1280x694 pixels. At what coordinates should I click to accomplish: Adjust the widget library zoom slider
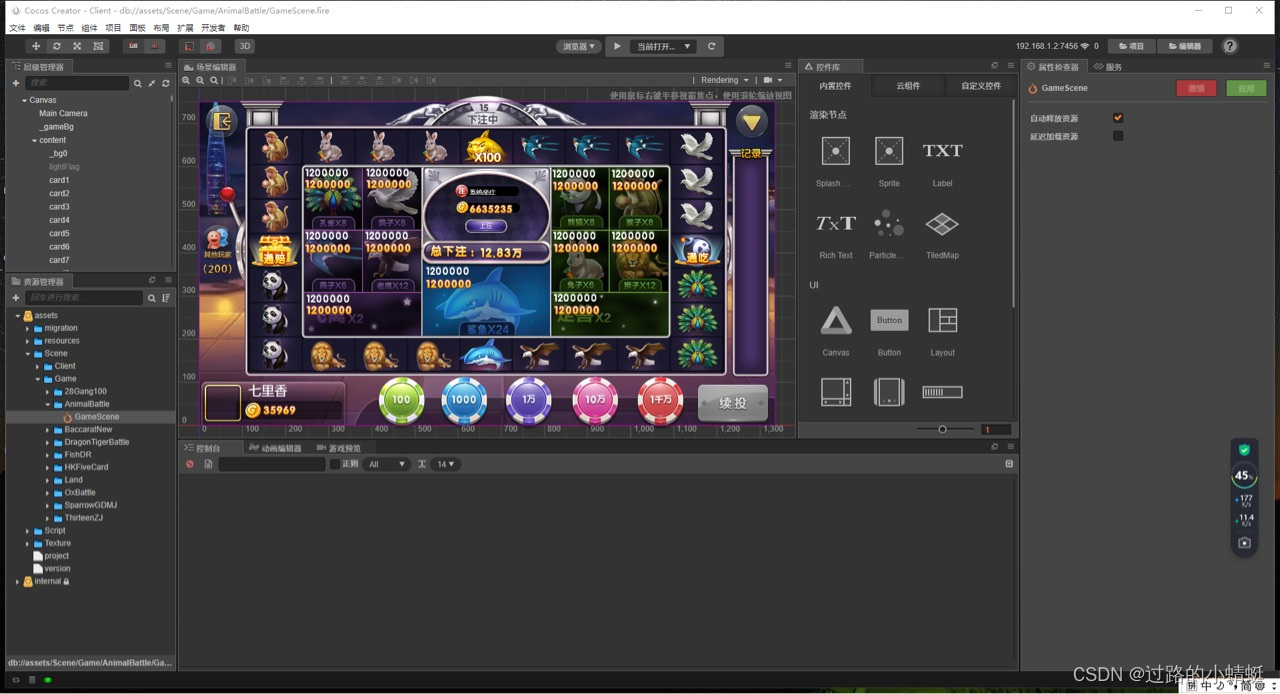(x=942, y=429)
